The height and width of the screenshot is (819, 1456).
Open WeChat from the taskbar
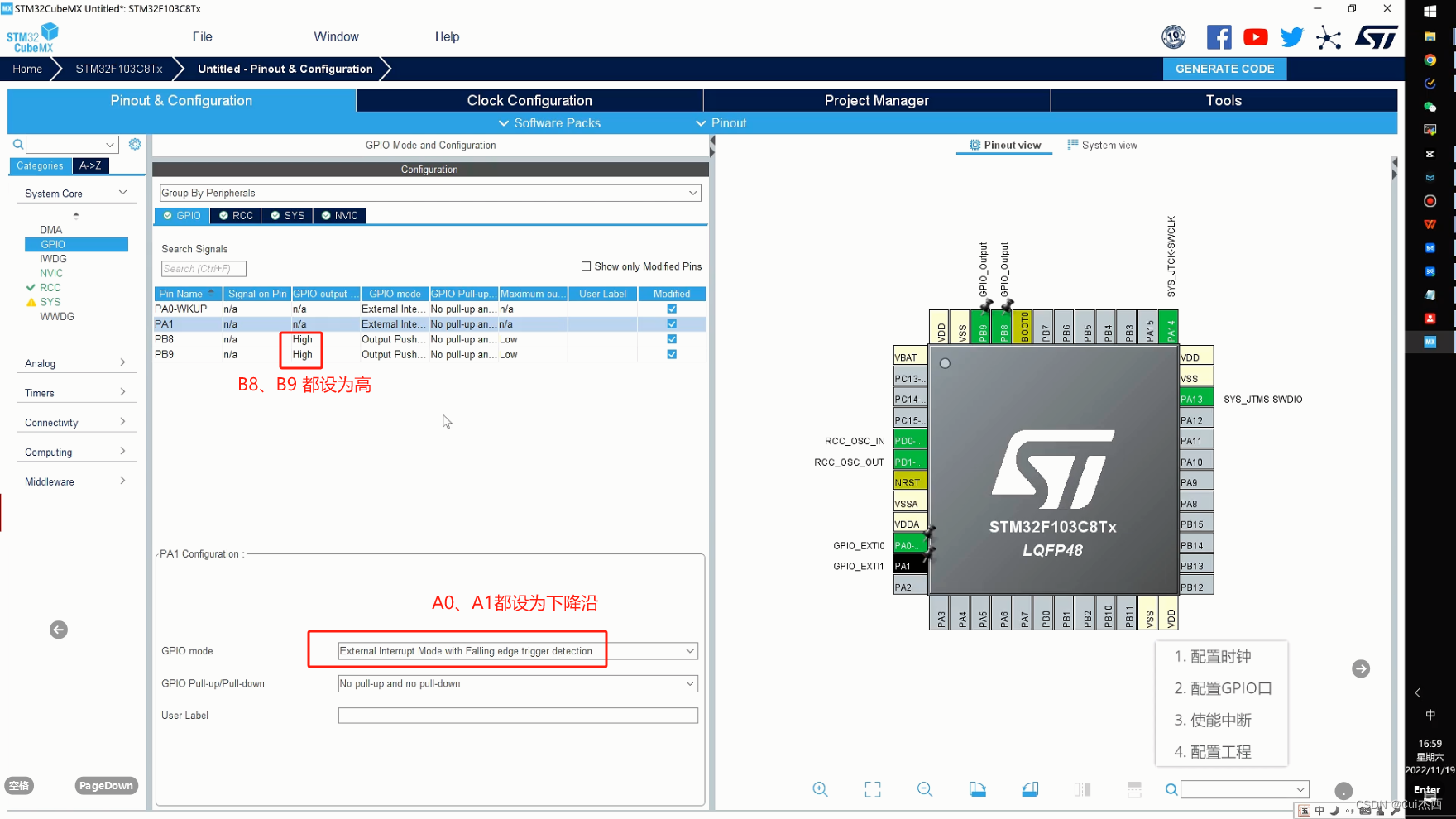[1430, 107]
